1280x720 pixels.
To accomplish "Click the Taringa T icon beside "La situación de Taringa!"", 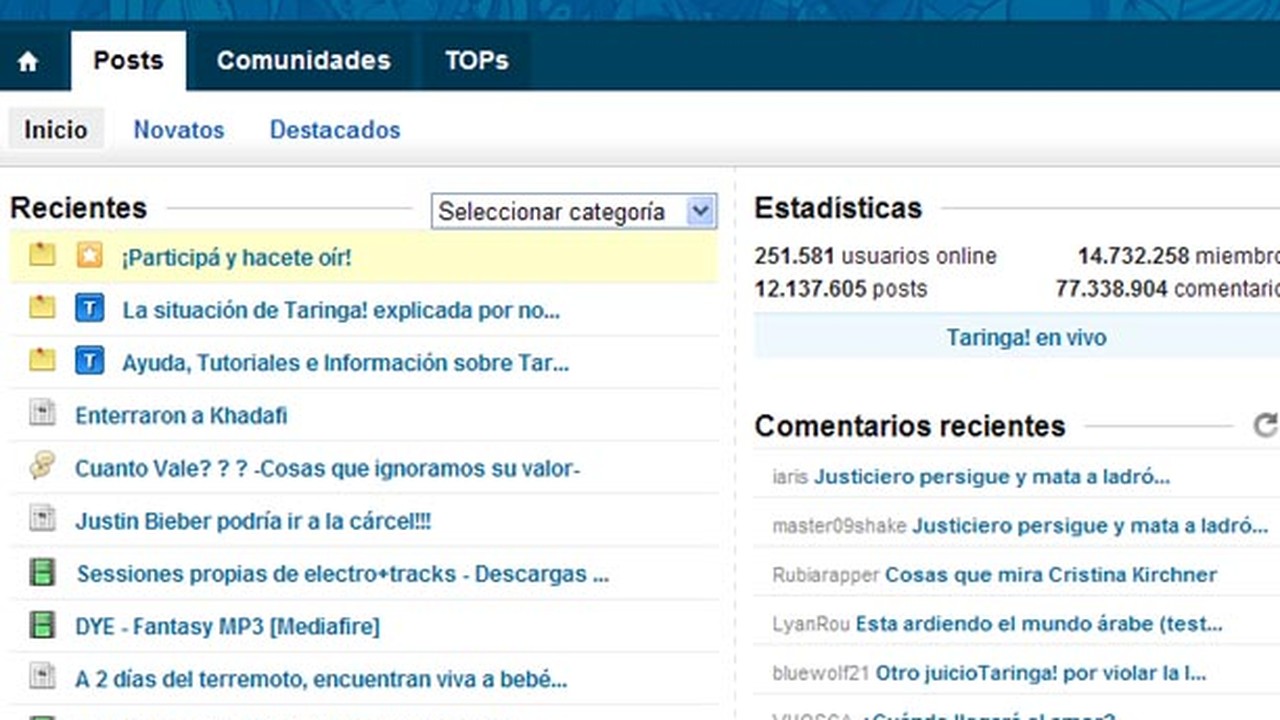I will (90, 309).
